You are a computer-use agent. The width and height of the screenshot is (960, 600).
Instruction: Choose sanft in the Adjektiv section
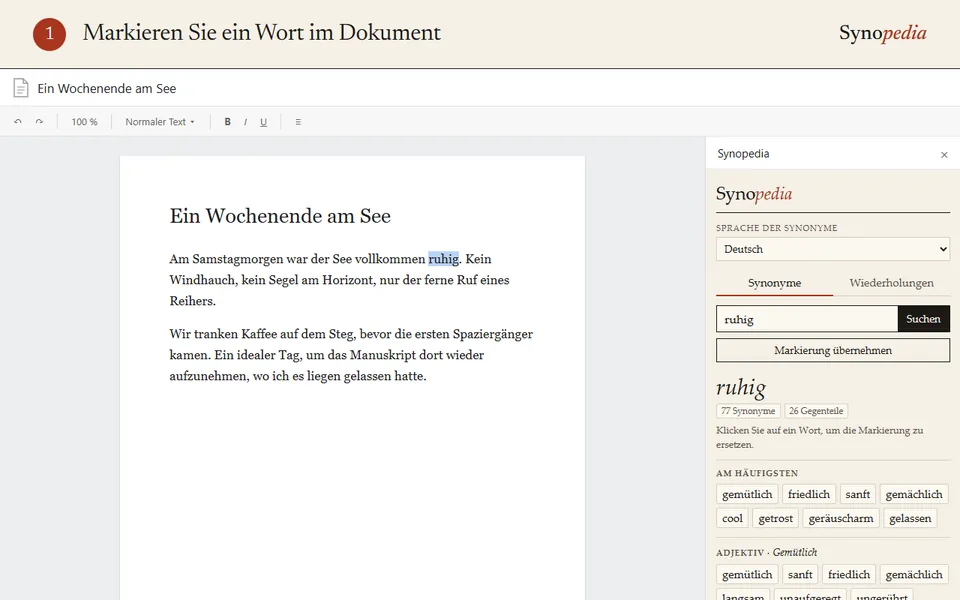pyautogui.click(x=800, y=574)
